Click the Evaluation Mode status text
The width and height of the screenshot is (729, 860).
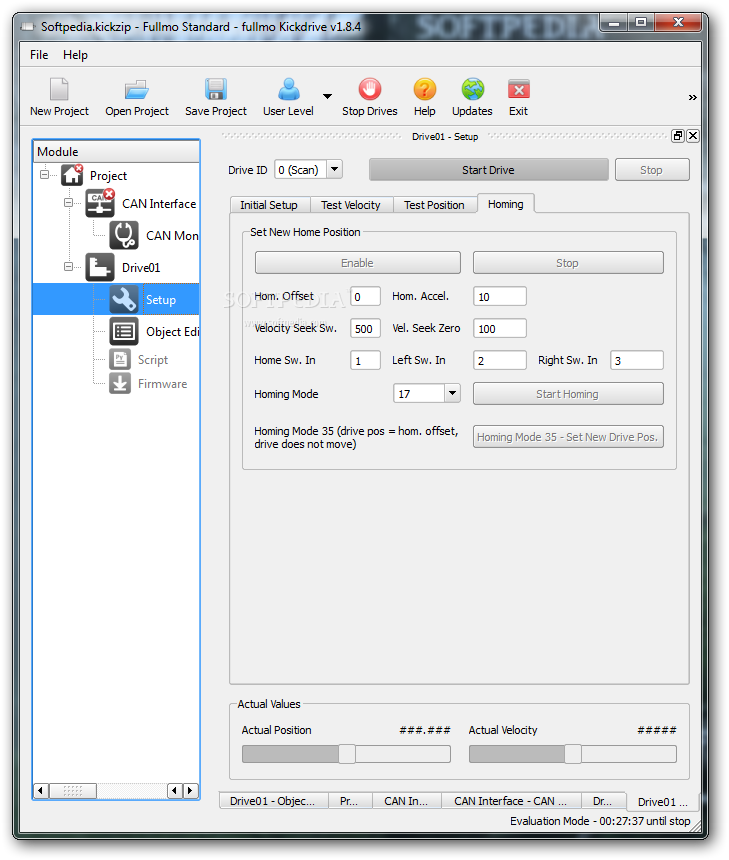click(x=600, y=821)
